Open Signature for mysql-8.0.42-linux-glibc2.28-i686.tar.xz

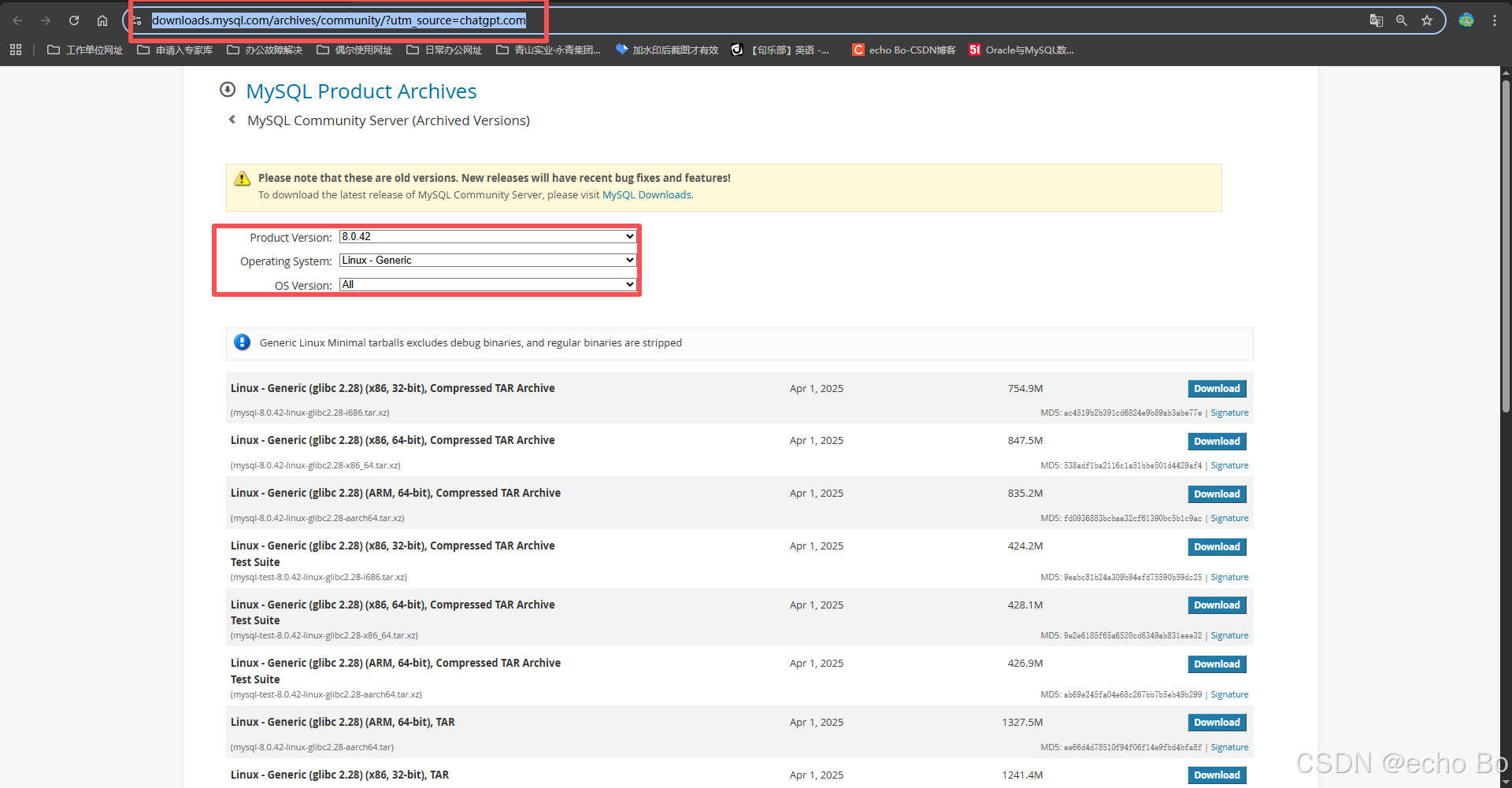coord(1229,412)
